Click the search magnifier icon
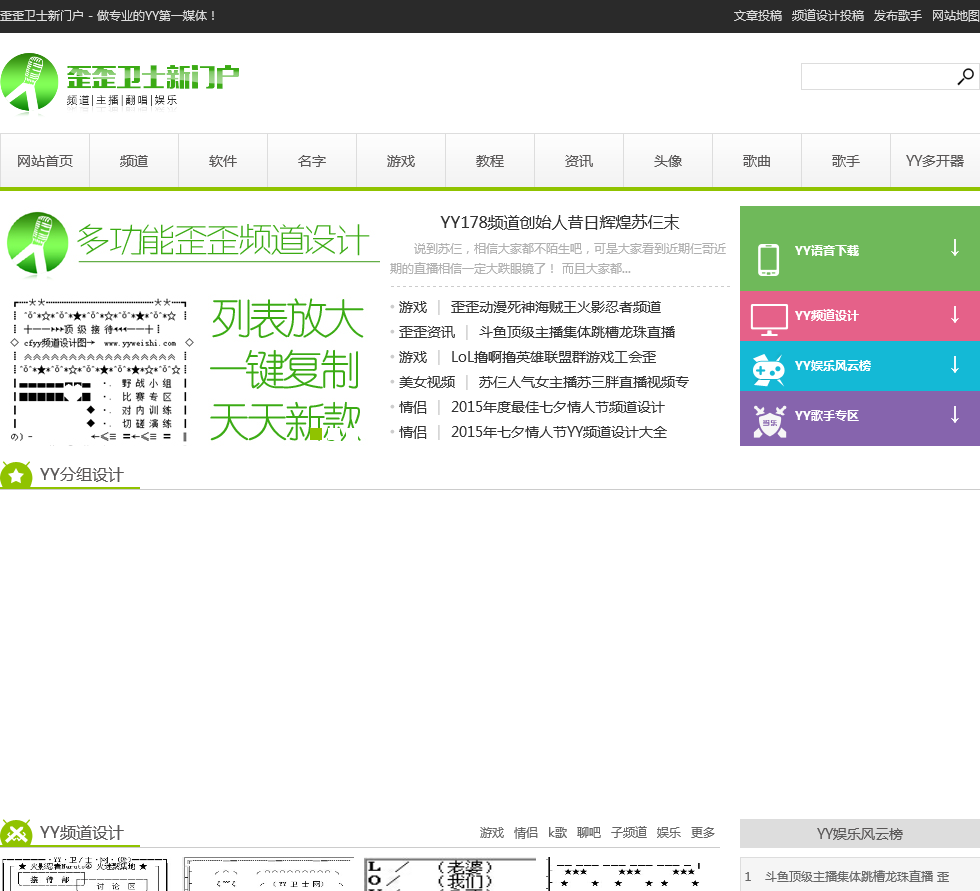This screenshot has width=980, height=891. (x=965, y=76)
